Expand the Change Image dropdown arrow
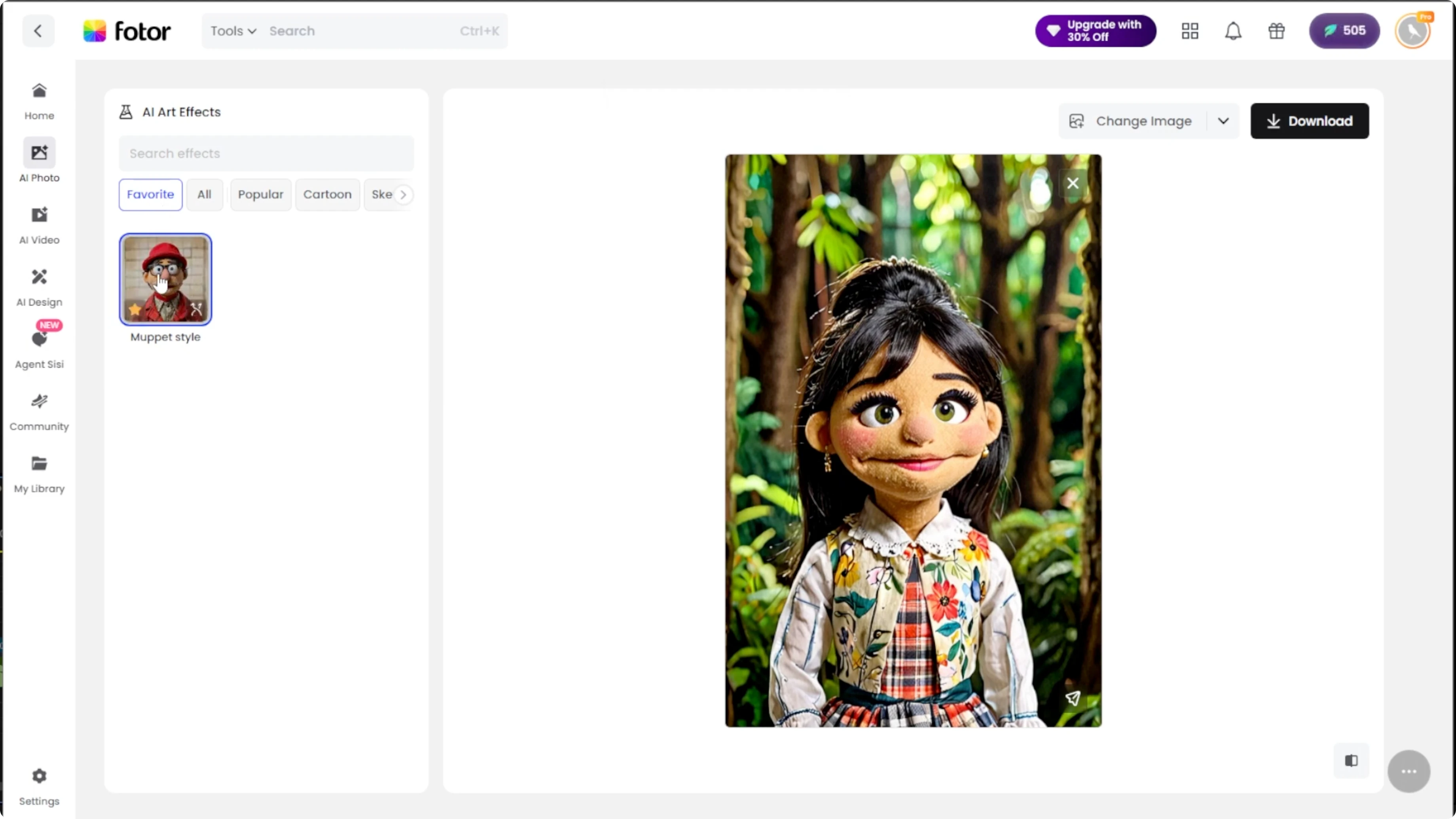This screenshot has width=1456, height=819. coord(1223,121)
